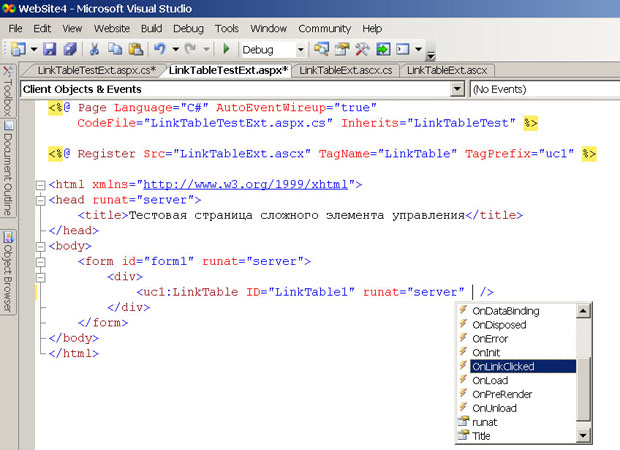Open the Object Browser side panel tab
The height and width of the screenshot is (450, 620).
point(8,272)
